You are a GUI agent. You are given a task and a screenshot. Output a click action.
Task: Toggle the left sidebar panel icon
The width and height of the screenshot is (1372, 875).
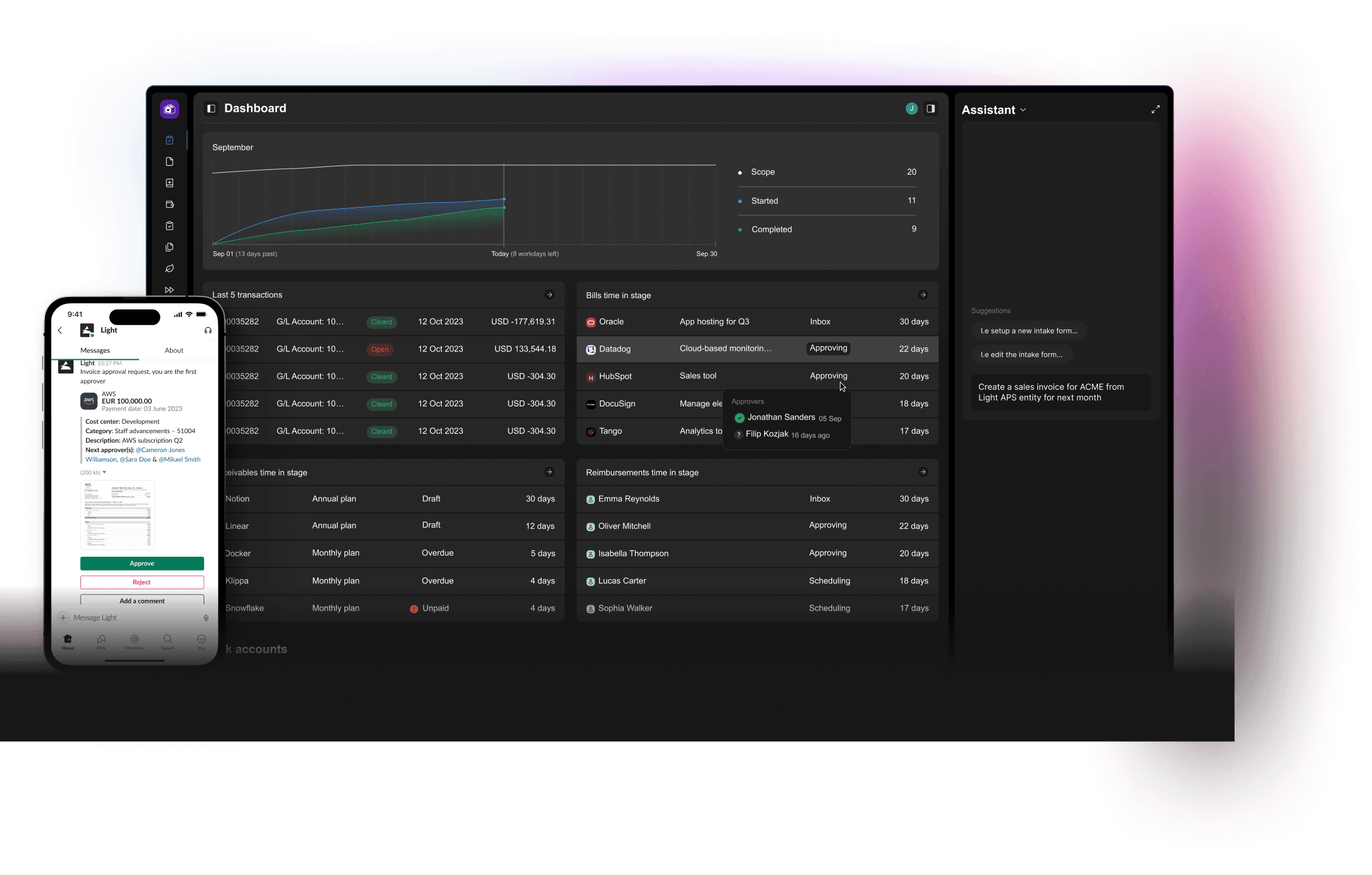tap(211, 109)
